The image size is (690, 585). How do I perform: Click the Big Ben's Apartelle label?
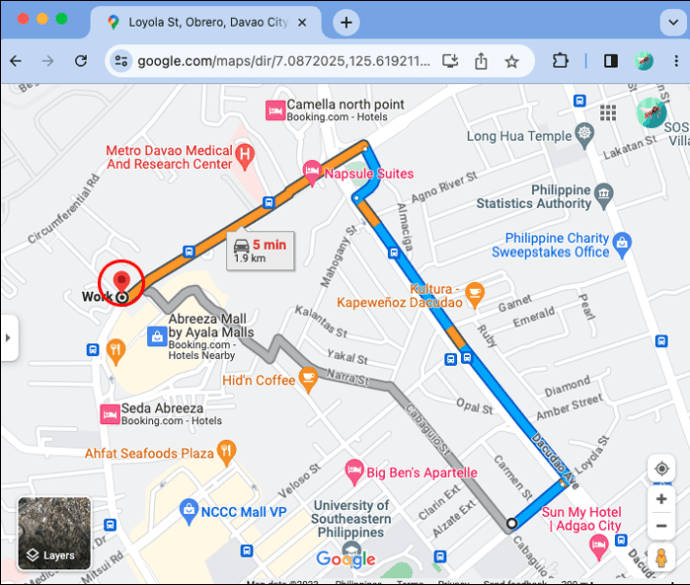click(422, 473)
